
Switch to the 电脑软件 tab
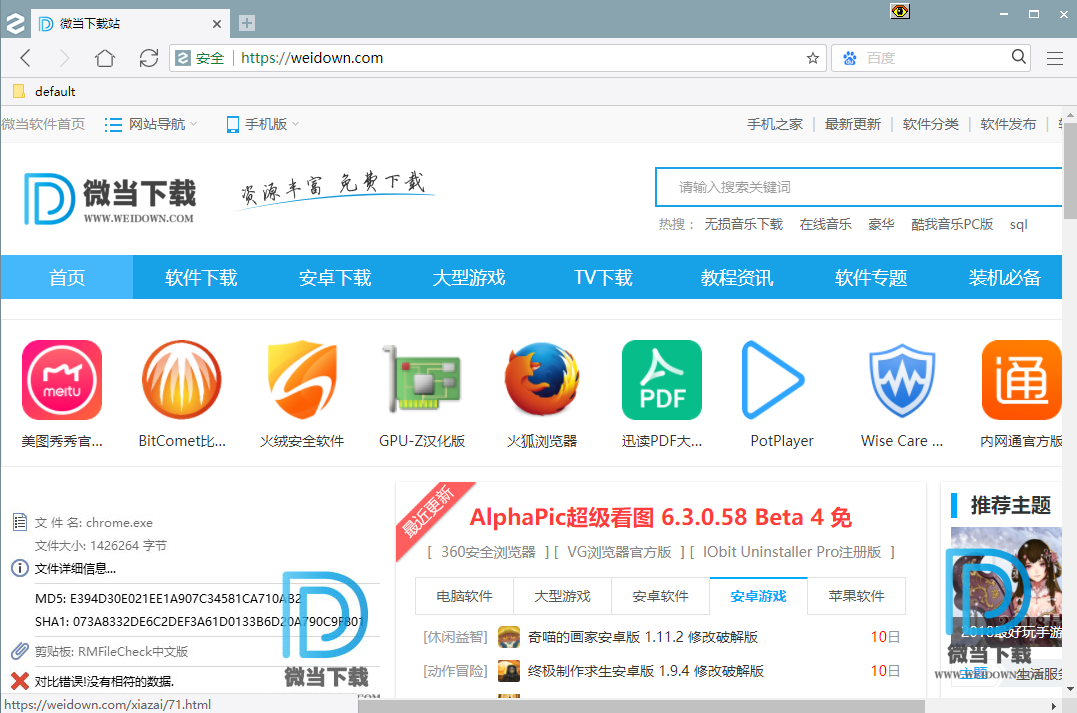[x=464, y=596]
